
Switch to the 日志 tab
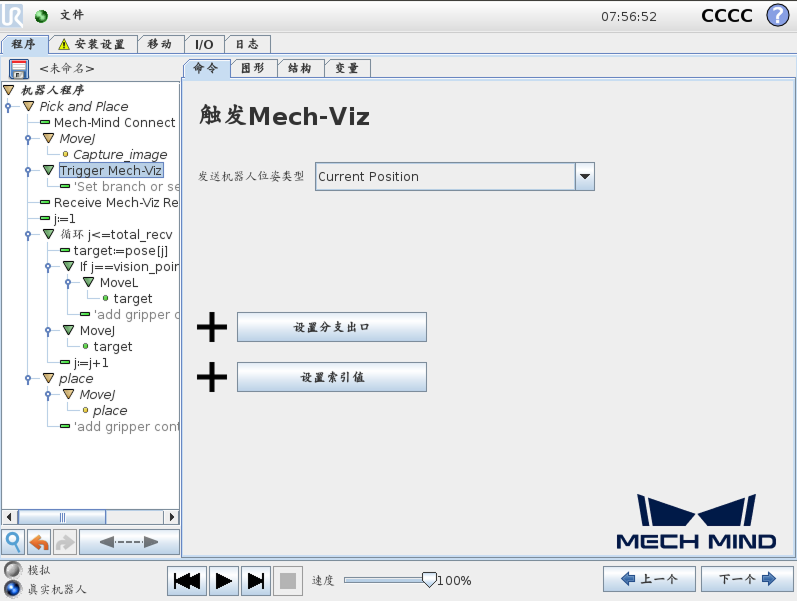pos(247,44)
